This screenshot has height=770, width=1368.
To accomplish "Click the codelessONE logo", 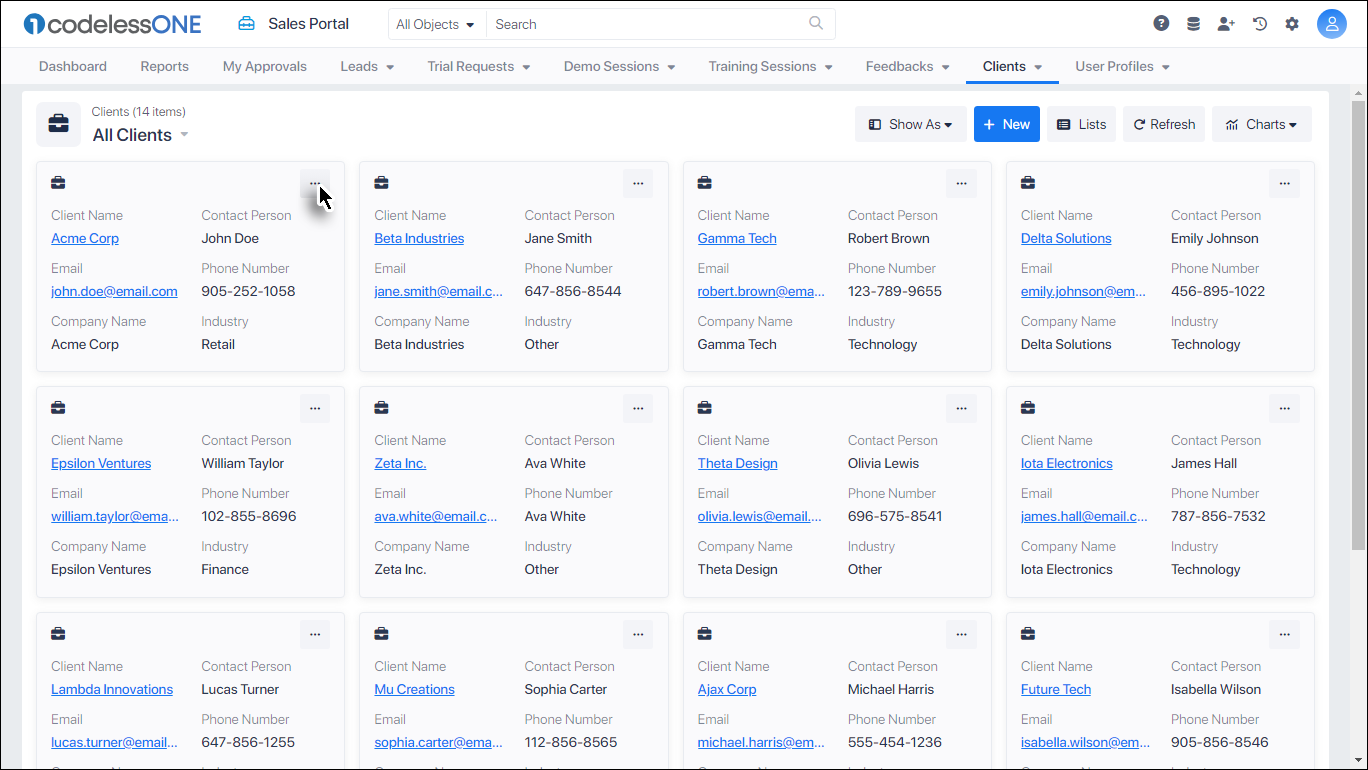I will 112,23.
